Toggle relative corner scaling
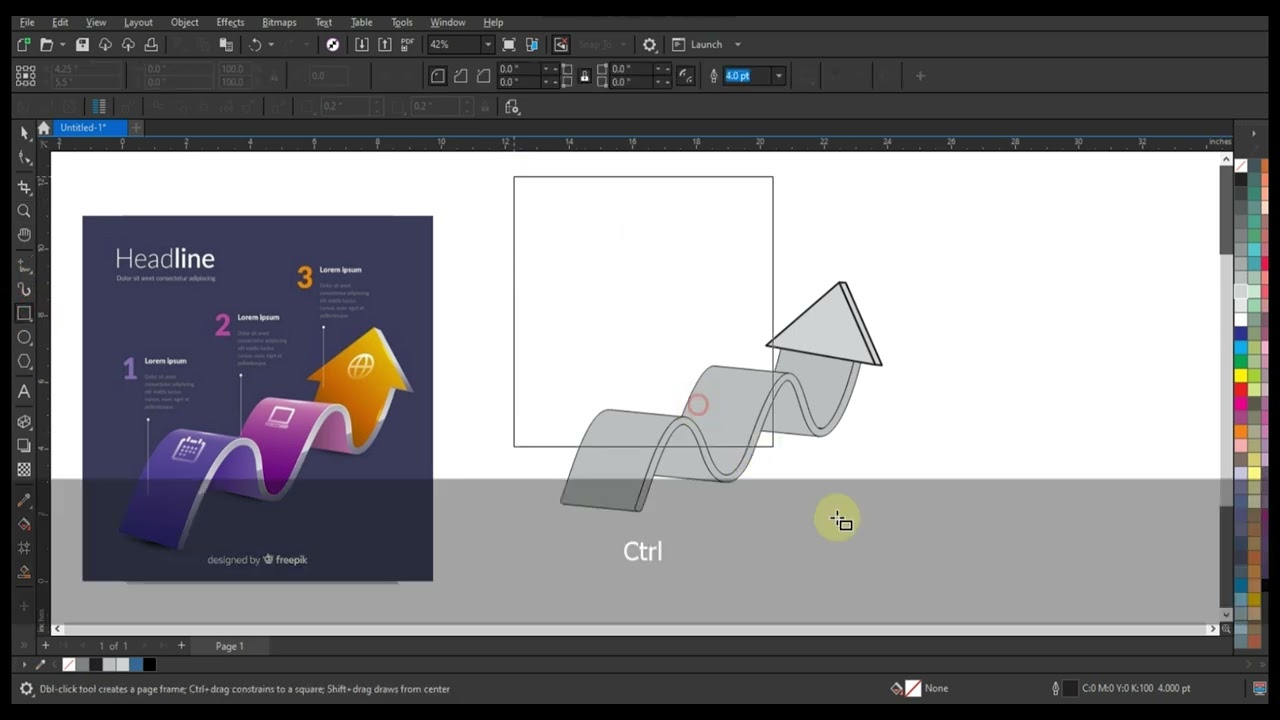1280x720 pixels. click(x=686, y=76)
